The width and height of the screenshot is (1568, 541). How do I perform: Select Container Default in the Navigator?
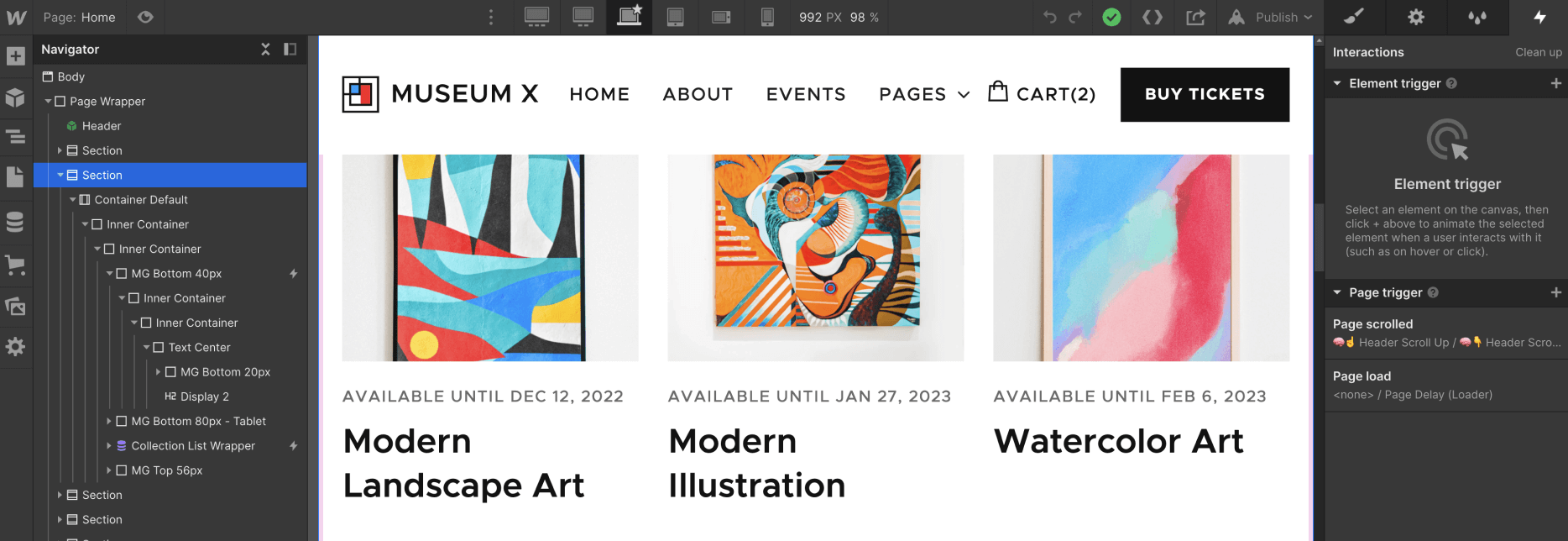[x=141, y=200]
